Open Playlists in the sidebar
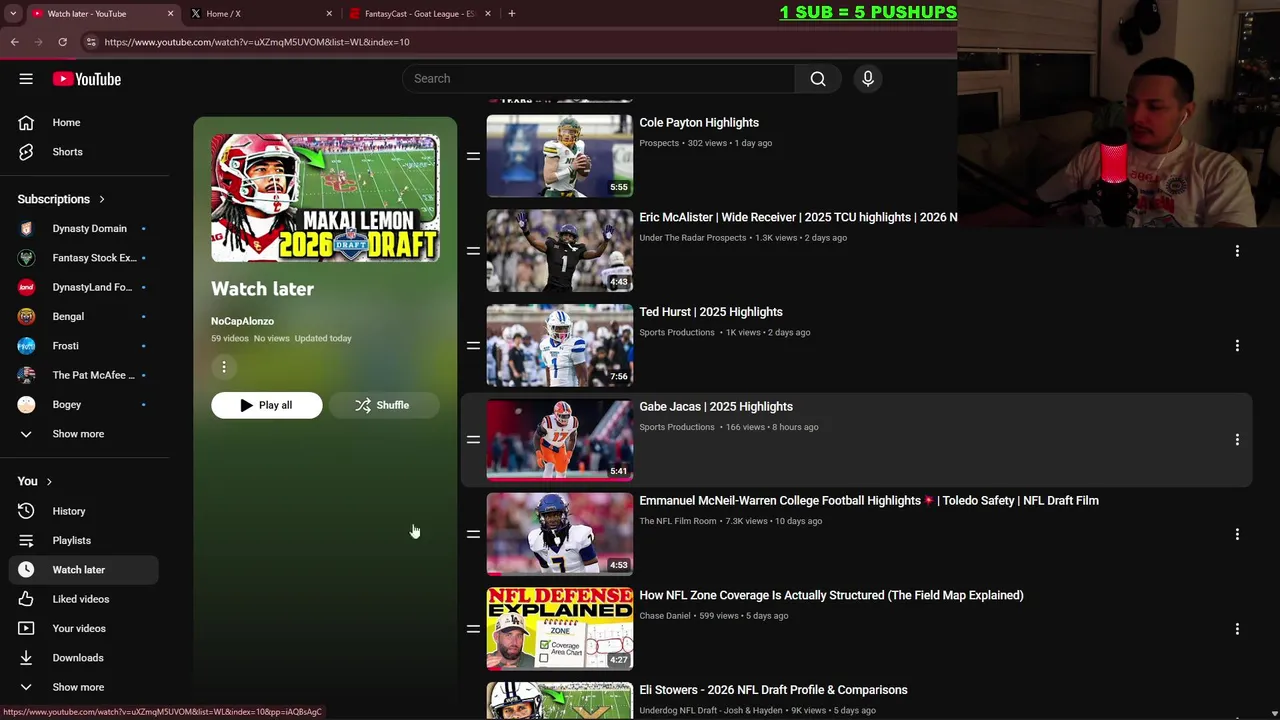 [x=84, y=540]
